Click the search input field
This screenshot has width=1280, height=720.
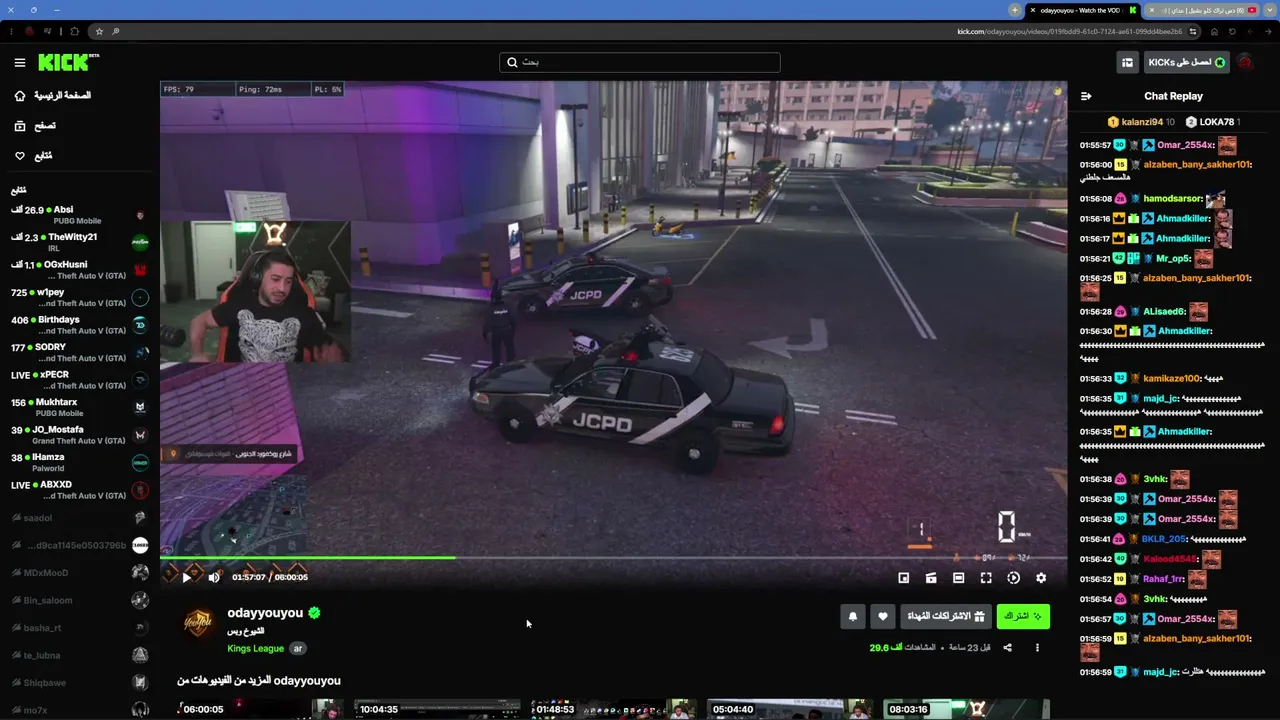pyautogui.click(x=640, y=62)
